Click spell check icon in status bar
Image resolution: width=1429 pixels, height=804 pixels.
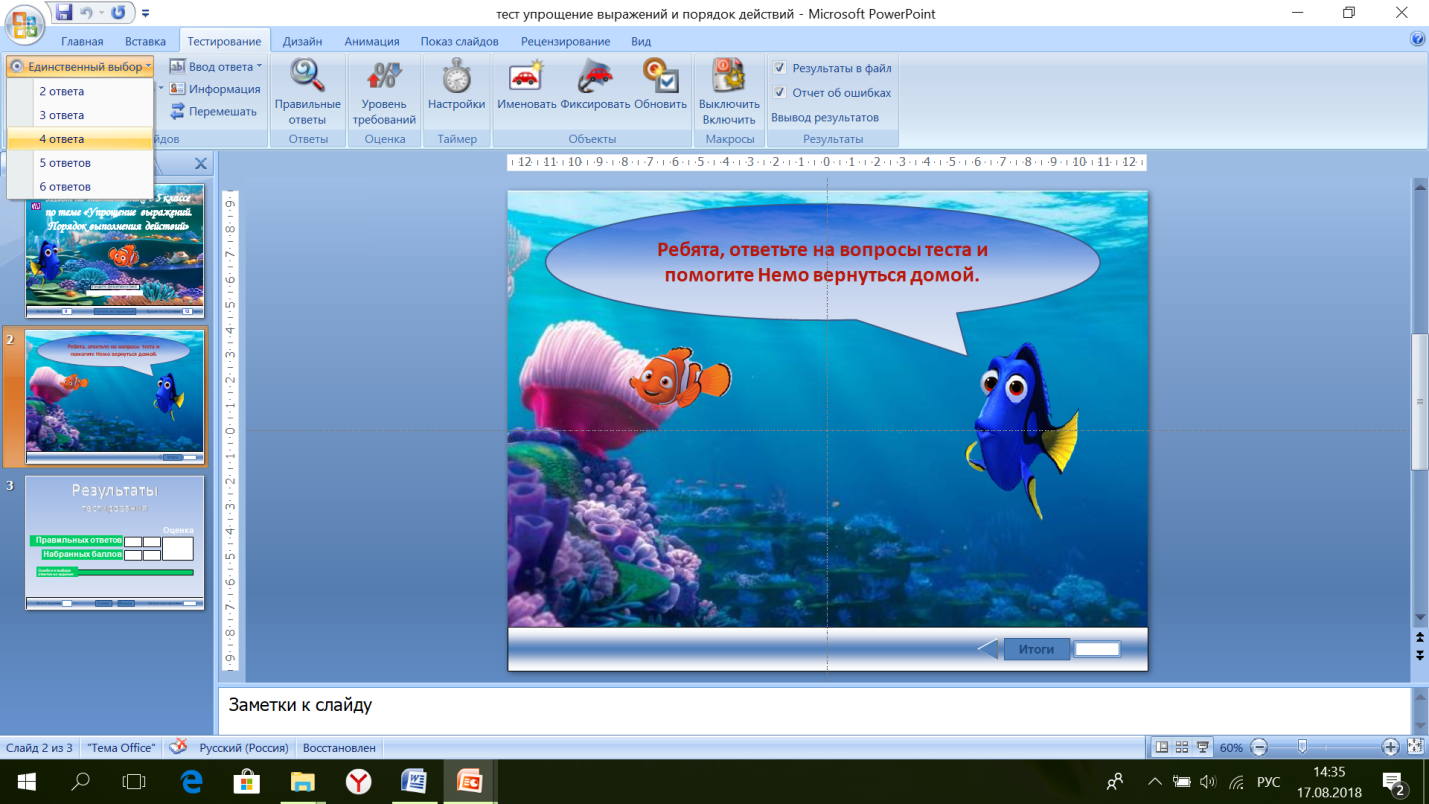pos(178,747)
